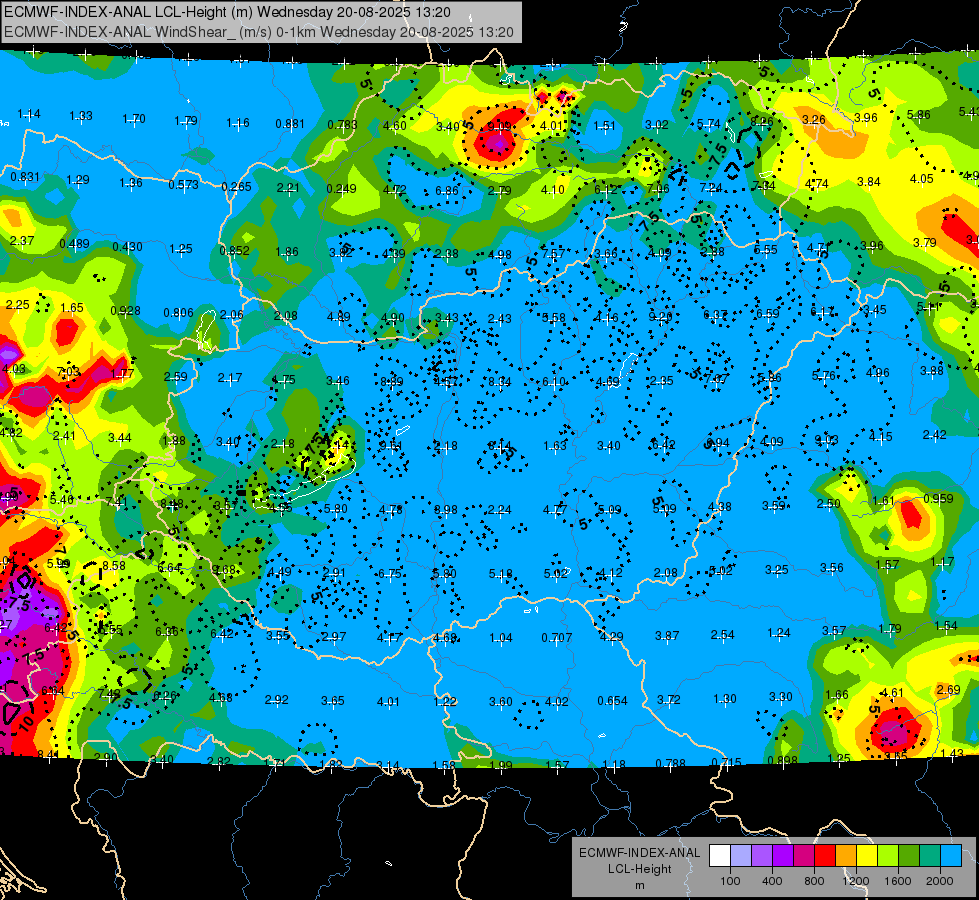Click the wind shear value '0.959'
979x900 pixels.
pyautogui.click(x=938, y=498)
